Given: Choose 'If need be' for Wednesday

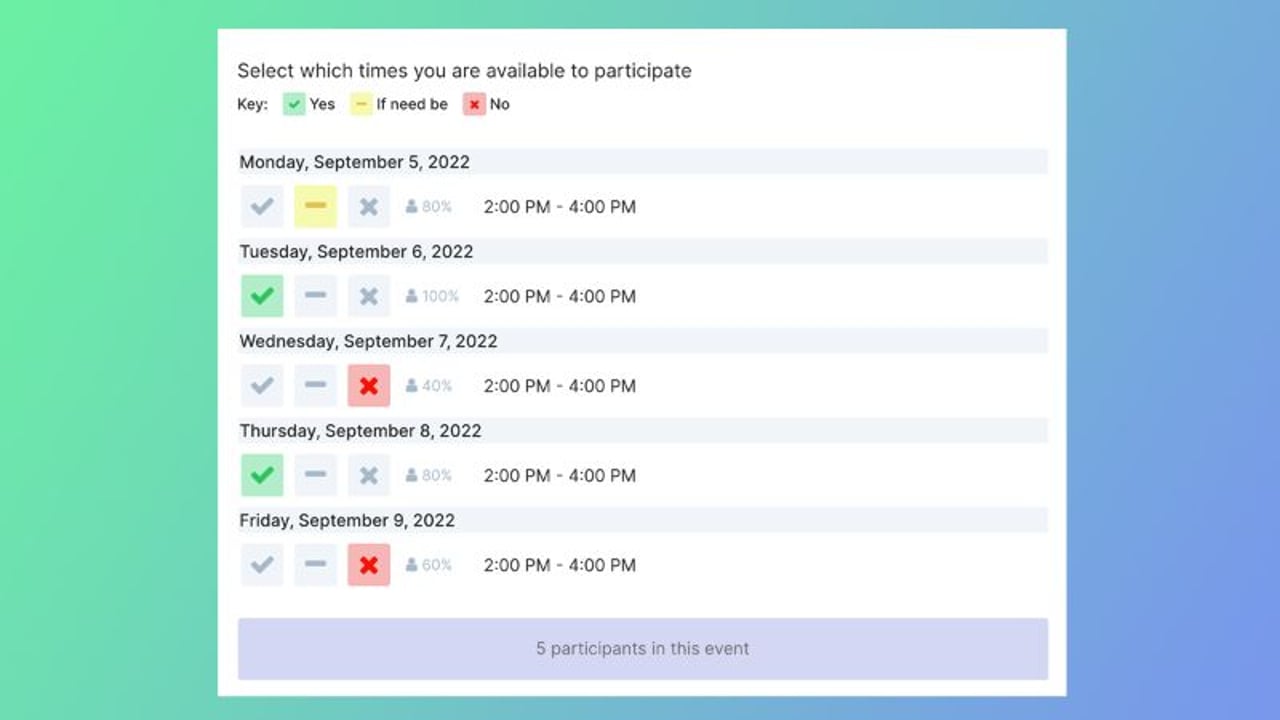Looking at the screenshot, I should point(315,386).
